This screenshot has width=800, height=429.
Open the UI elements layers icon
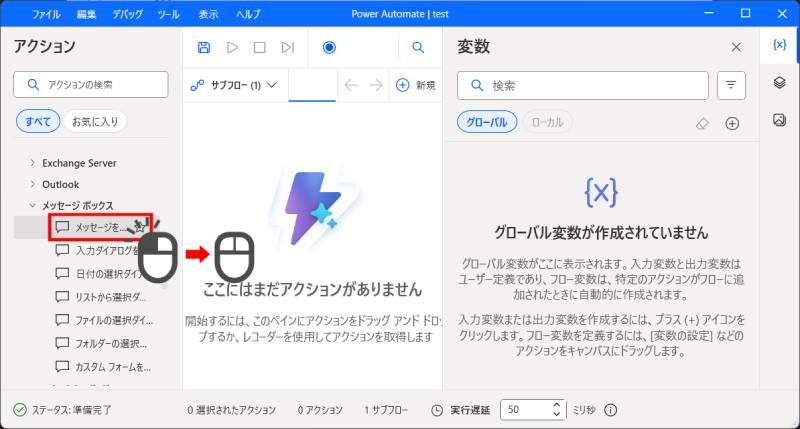pyautogui.click(x=780, y=82)
